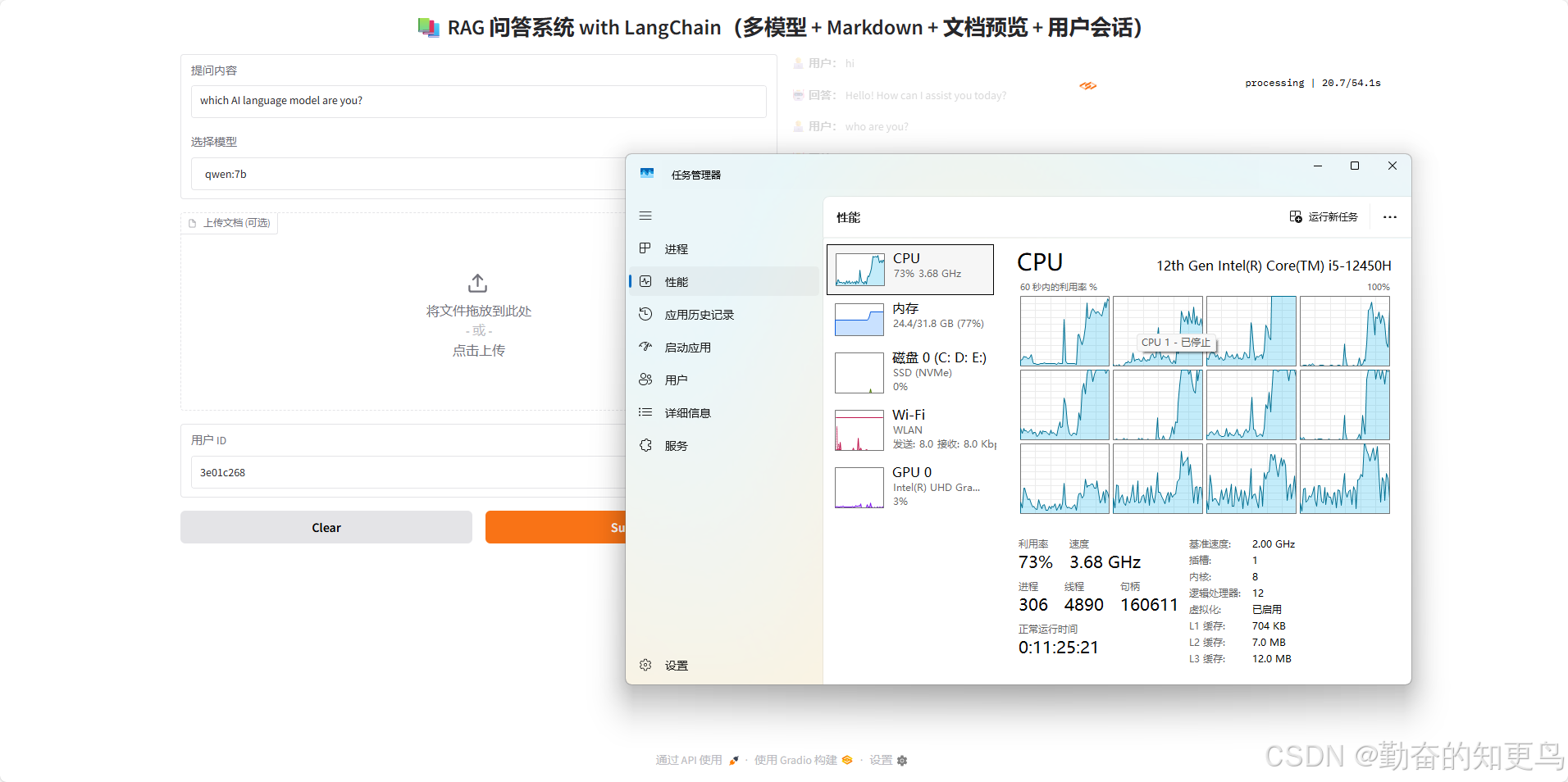Click the L3 cache value 12.0 MB

(x=1271, y=659)
